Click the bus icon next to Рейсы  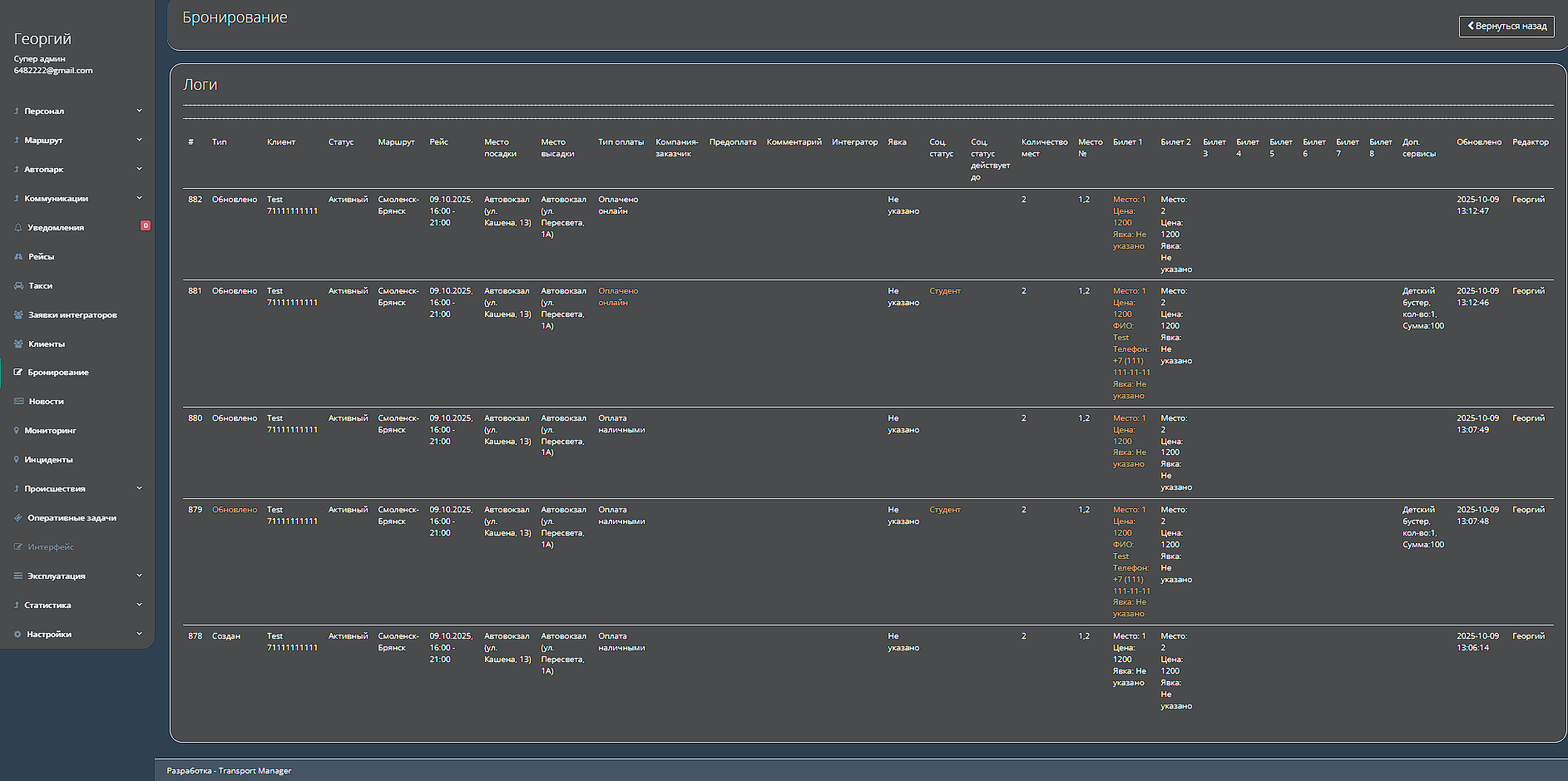coord(18,256)
